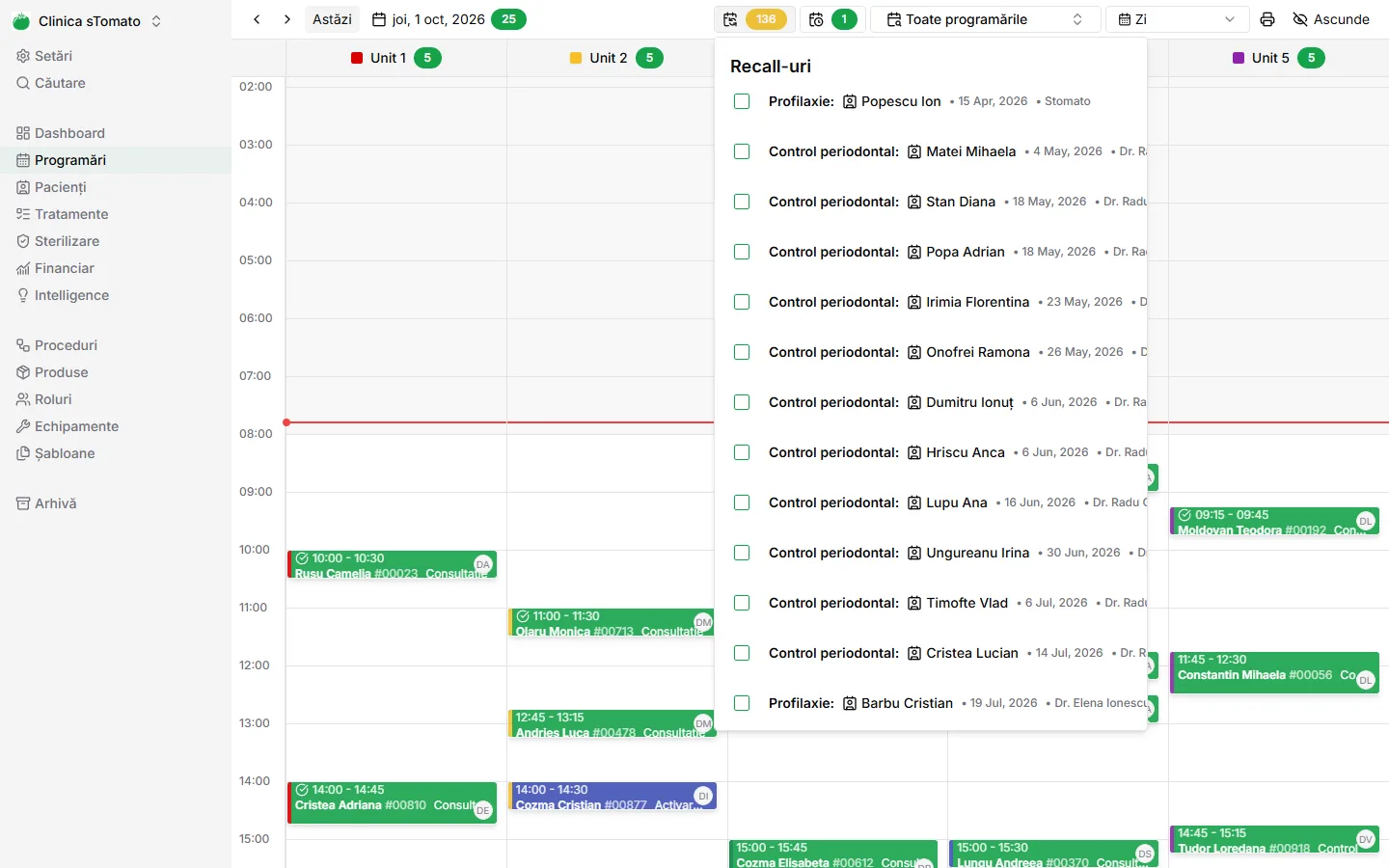Open the Șabloane page link
Image resolution: width=1389 pixels, height=868 pixels.
(x=116, y=453)
